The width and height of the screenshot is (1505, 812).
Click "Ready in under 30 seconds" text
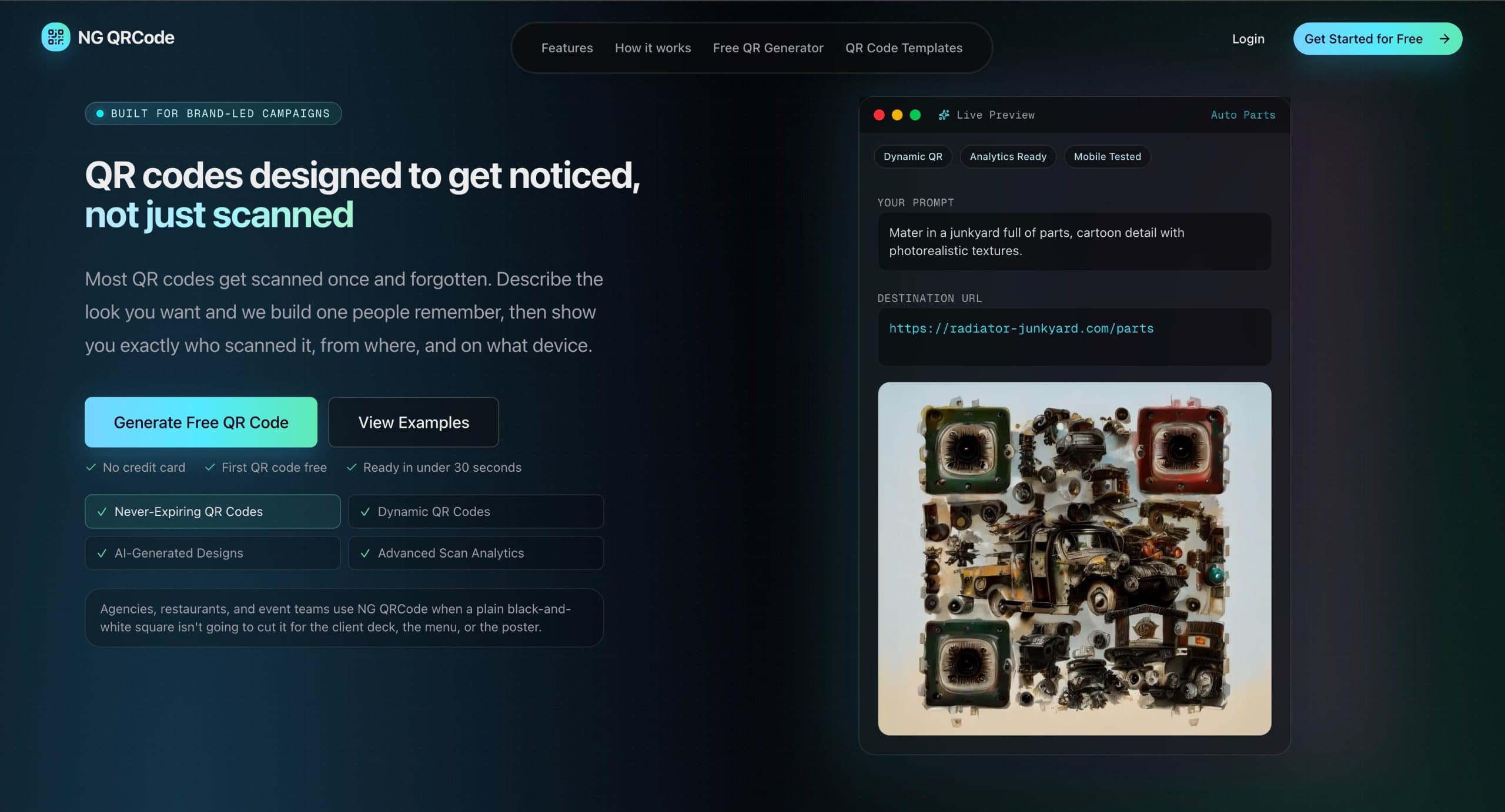tap(442, 467)
